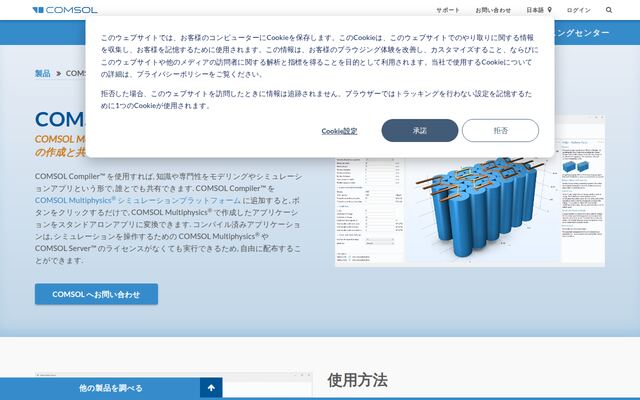
Task: Open the サポート menu item
Action: [x=448, y=10]
